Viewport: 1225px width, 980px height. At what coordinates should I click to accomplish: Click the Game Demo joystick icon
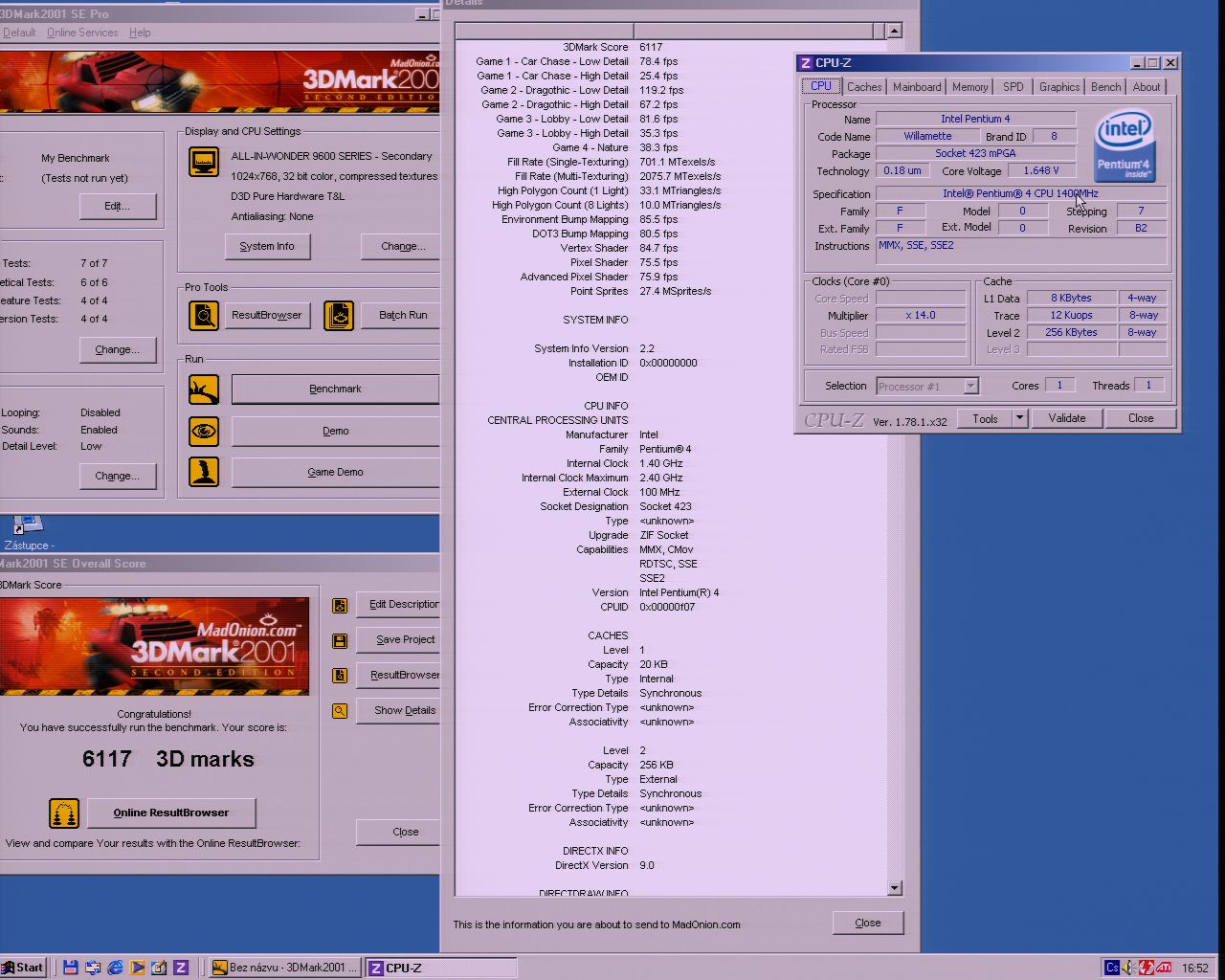[204, 472]
